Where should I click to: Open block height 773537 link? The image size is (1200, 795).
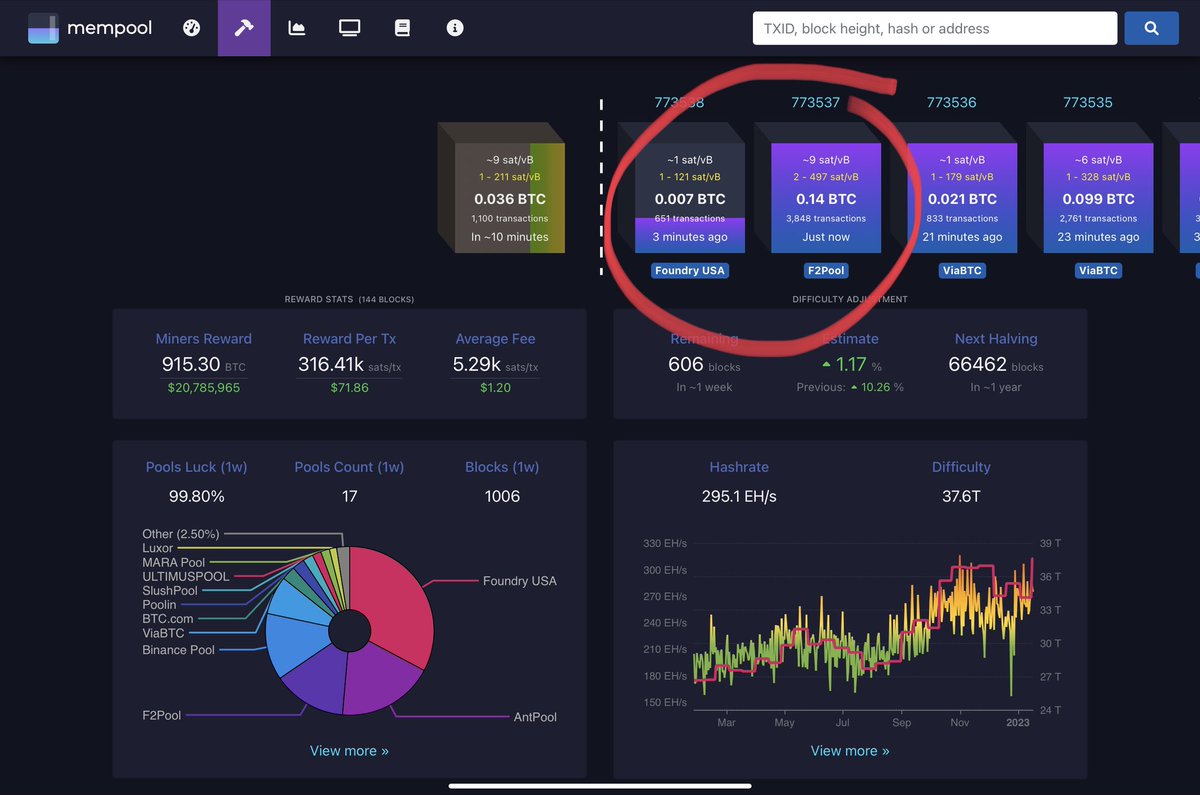[815, 102]
